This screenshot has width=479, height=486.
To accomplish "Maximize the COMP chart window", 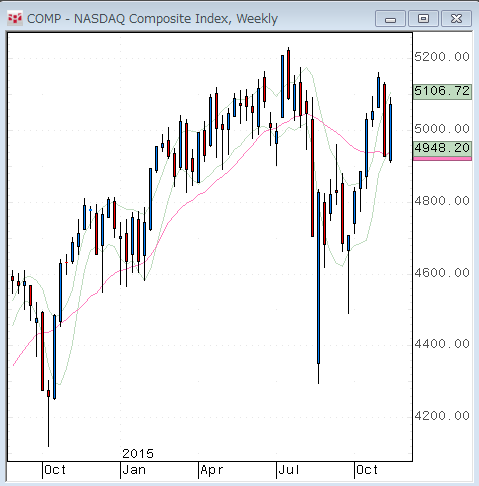I will point(423,18).
